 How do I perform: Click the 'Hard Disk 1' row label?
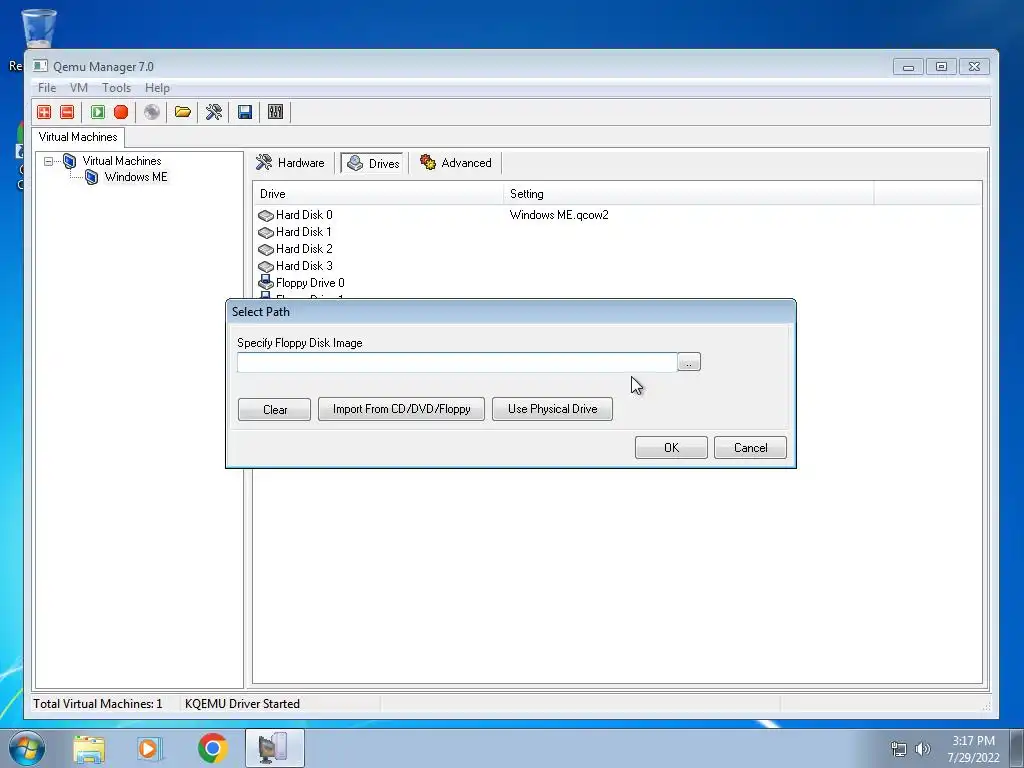coord(304,232)
